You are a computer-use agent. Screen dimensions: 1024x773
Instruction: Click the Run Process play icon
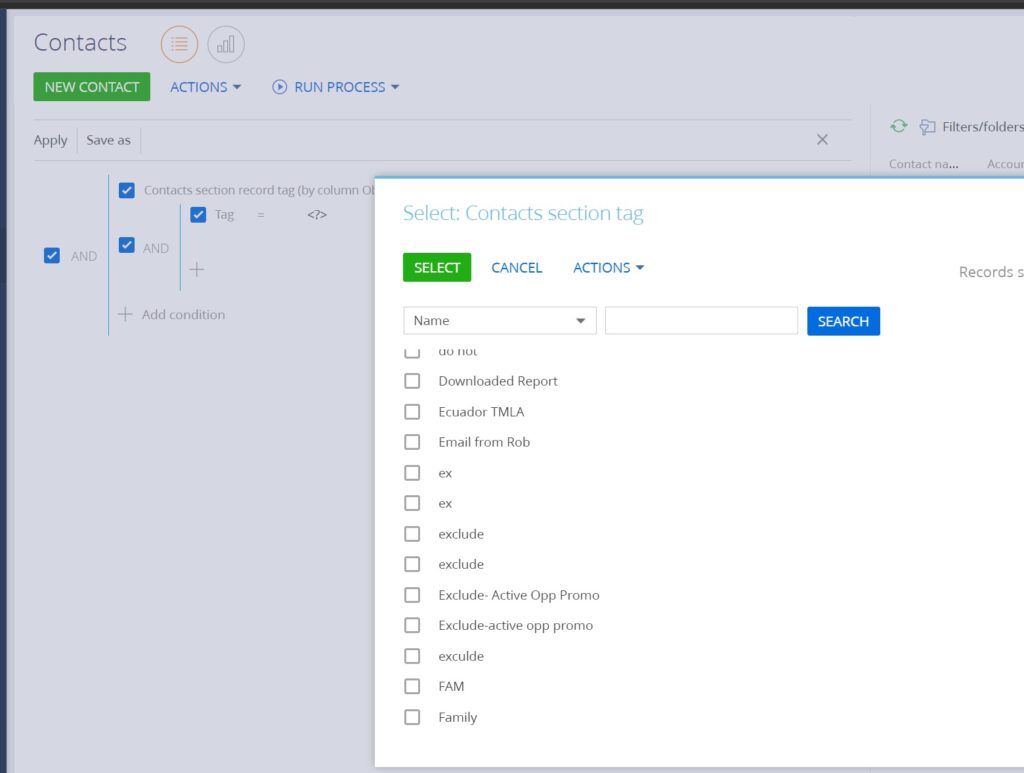280,87
